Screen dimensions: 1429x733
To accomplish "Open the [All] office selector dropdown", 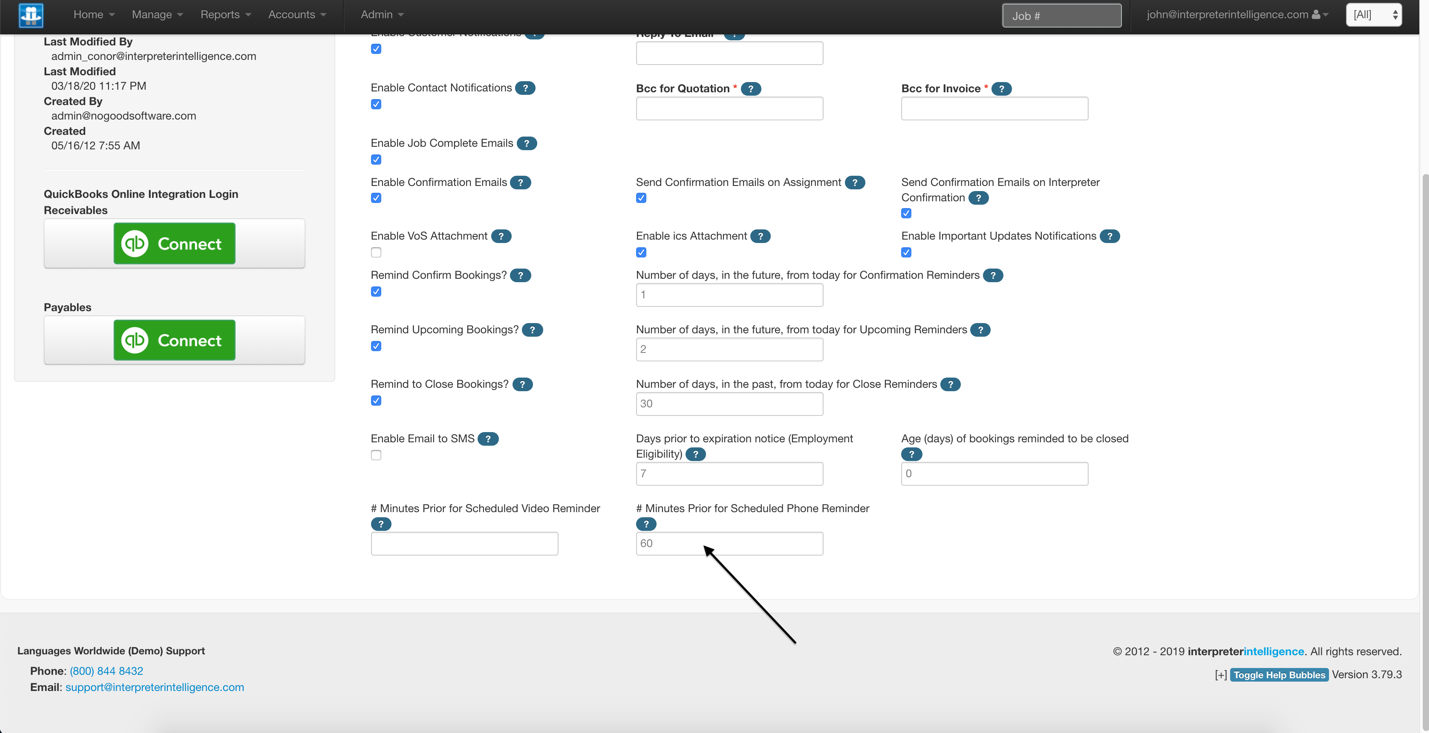I will coord(1374,15).
